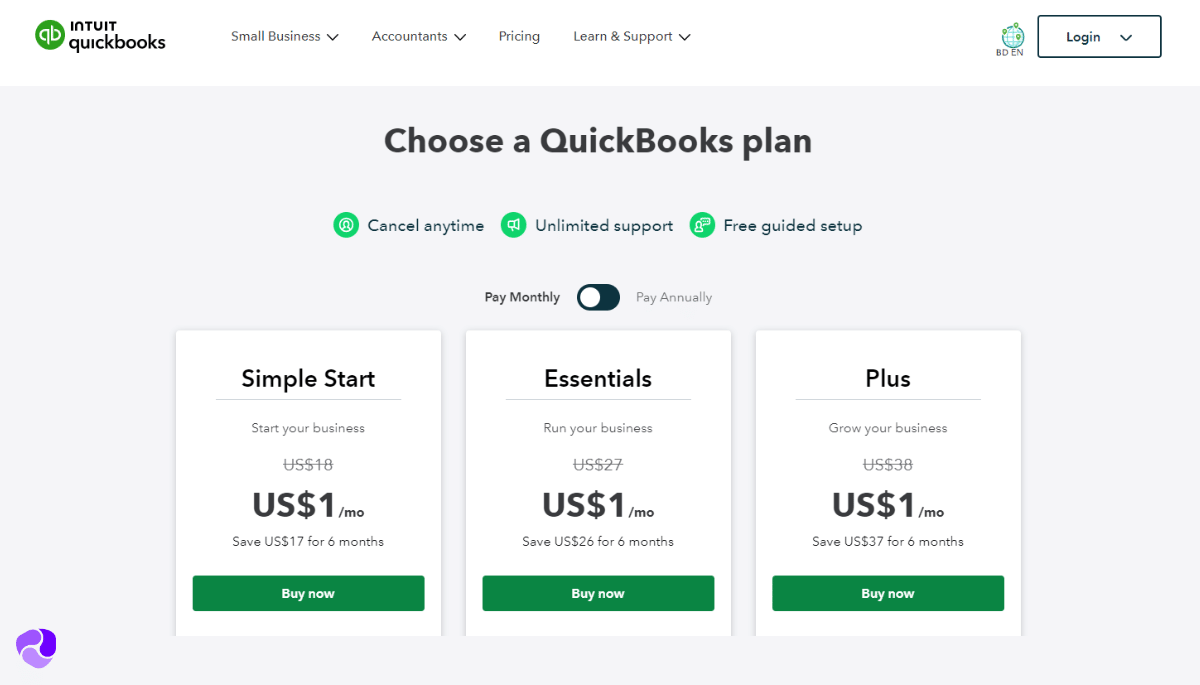
Task: Toggle the monthly/annual billing switch
Action: (x=598, y=297)
